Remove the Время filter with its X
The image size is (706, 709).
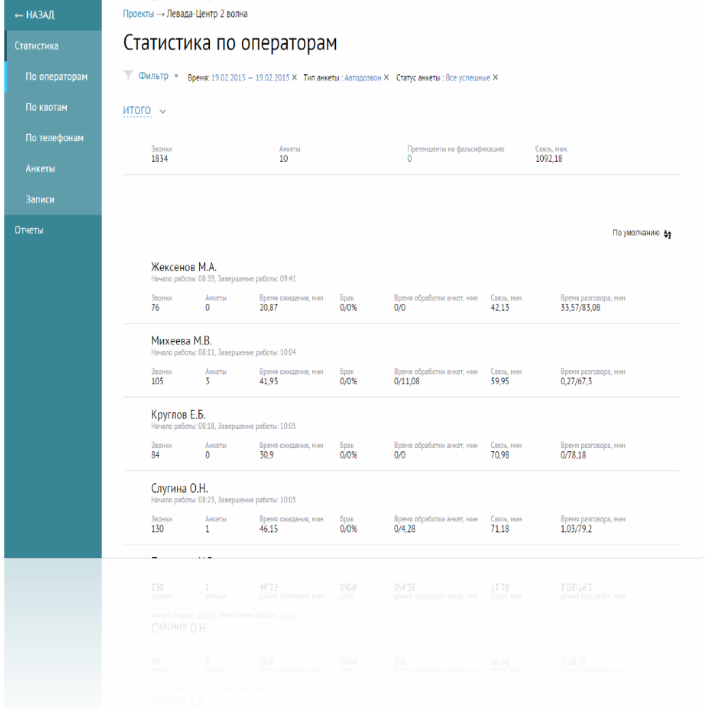294,78
